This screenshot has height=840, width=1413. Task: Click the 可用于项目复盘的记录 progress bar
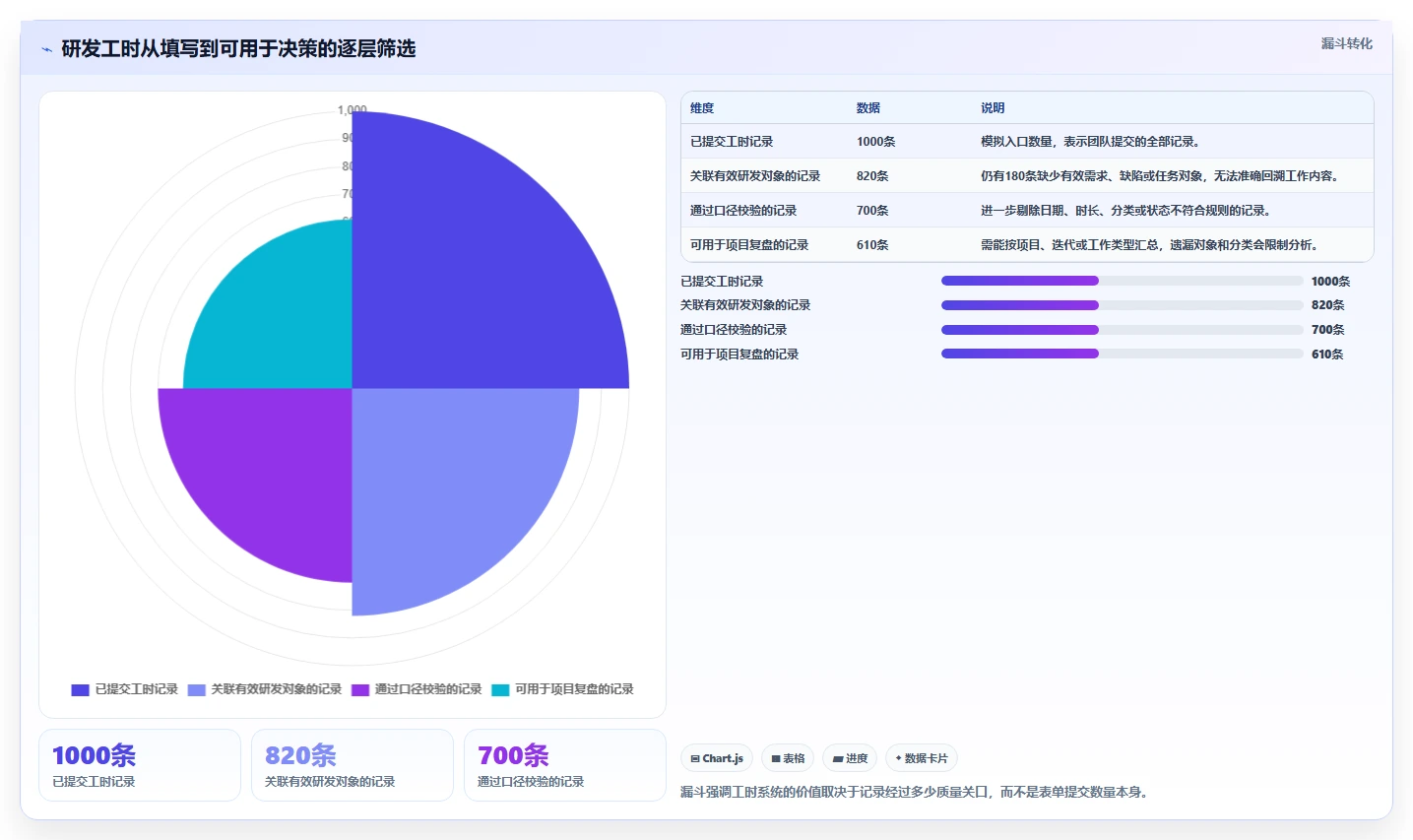point(1123,354)
